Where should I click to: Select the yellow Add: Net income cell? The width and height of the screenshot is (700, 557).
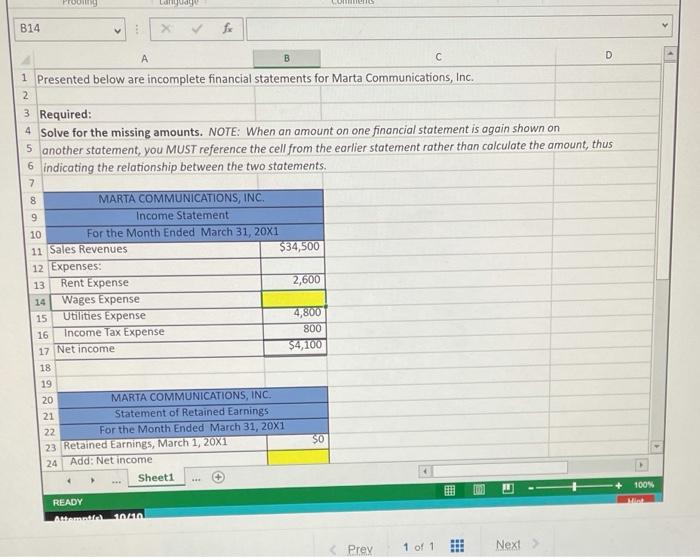(x=298, y=457)
